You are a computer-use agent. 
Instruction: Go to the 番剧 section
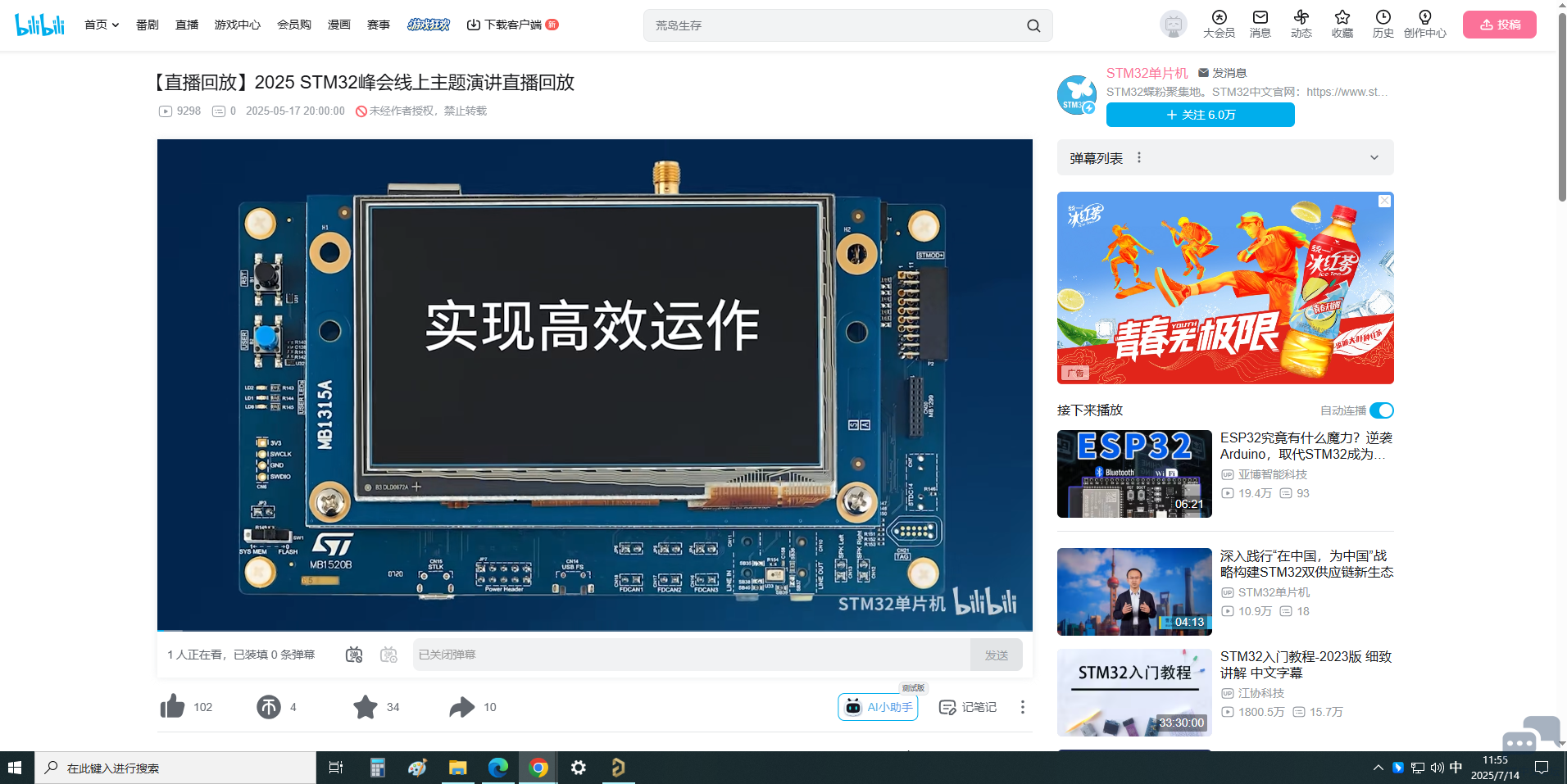click(148, 25)
